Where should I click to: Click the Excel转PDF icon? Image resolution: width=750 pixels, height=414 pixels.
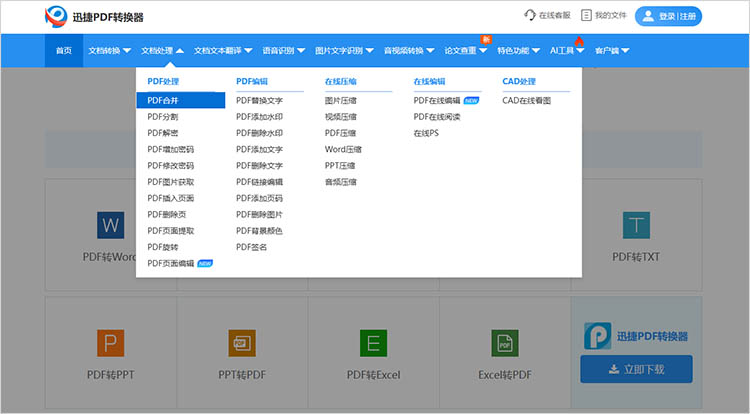coord(505,343)
